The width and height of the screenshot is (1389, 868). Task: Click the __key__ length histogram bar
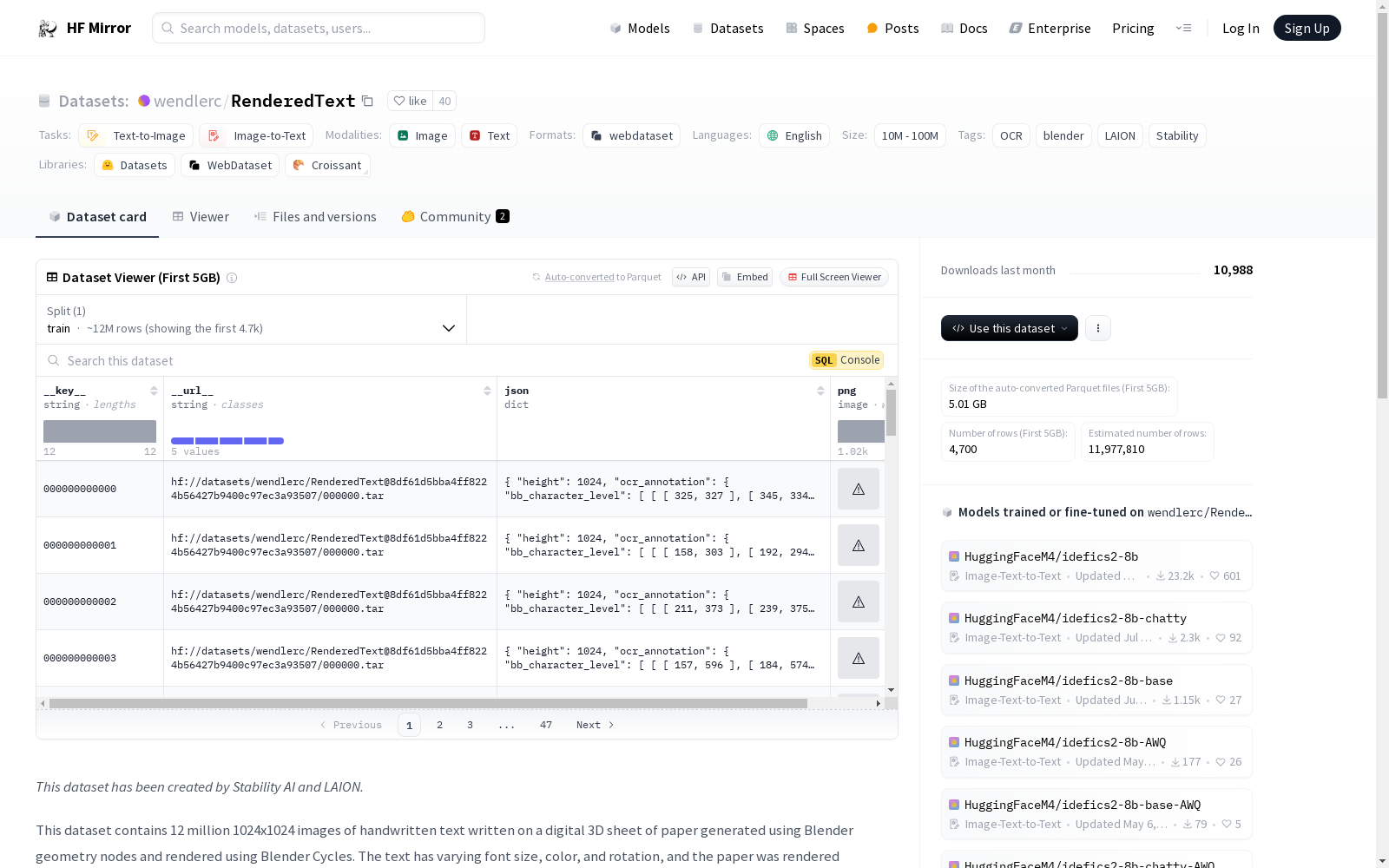pos(100,431)
